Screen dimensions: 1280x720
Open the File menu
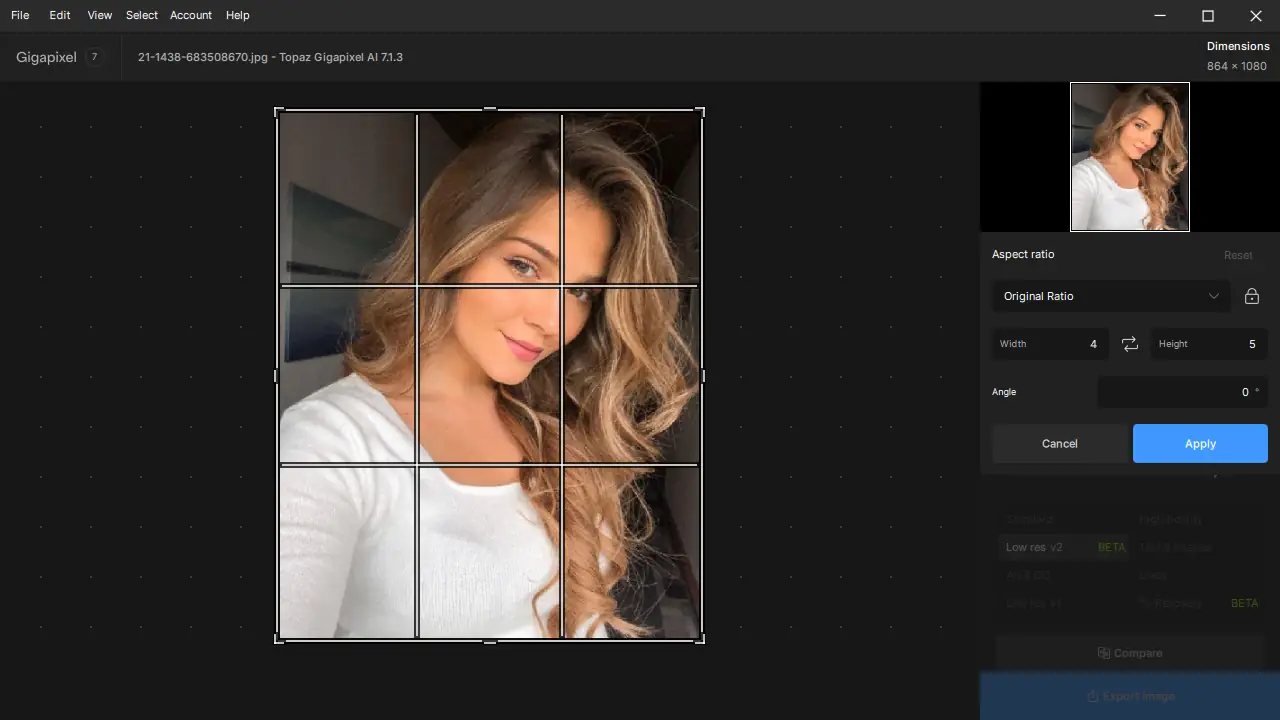coord(20,15)
